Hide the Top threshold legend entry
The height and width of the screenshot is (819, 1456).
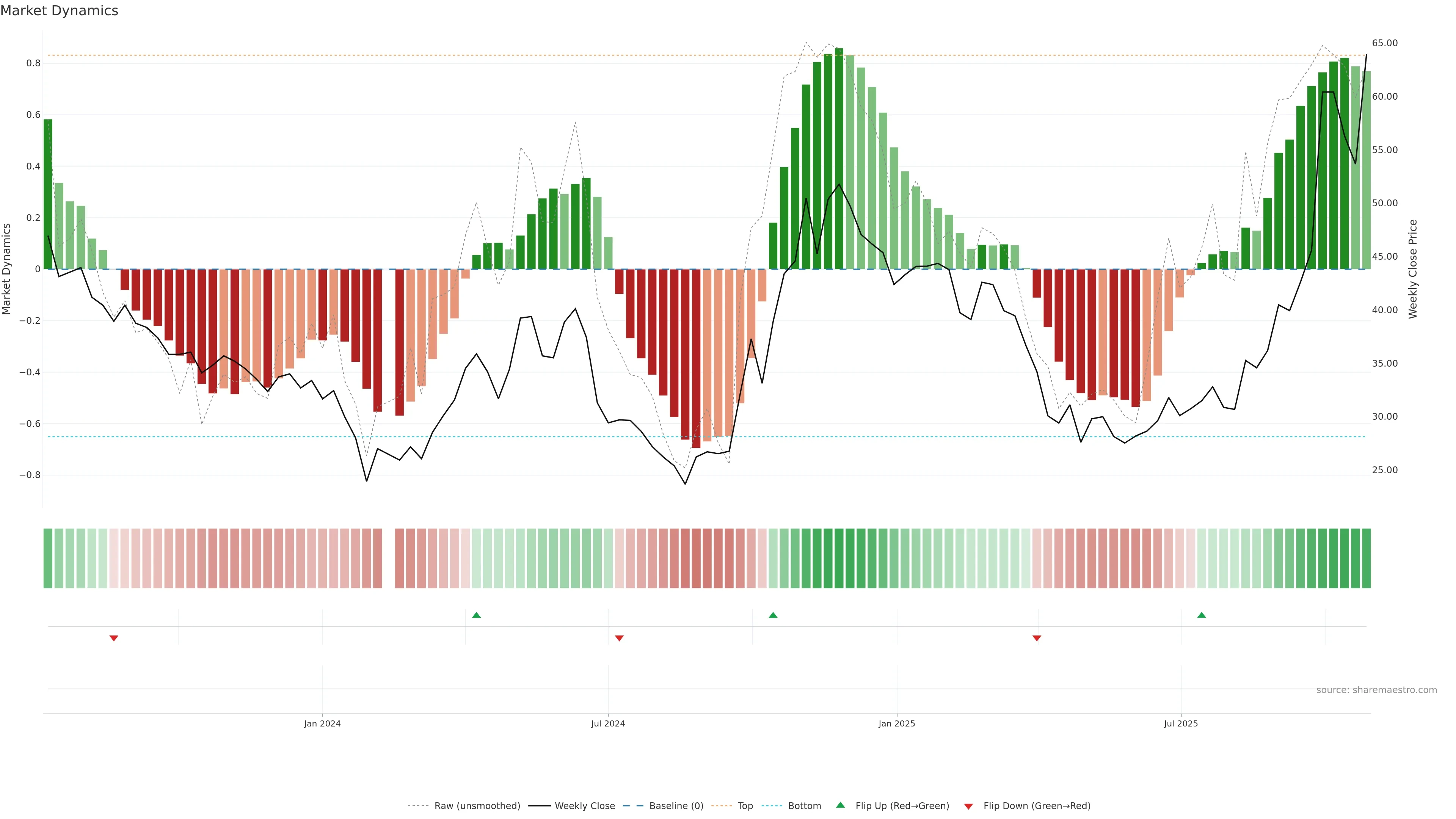(x=745, y=805)
